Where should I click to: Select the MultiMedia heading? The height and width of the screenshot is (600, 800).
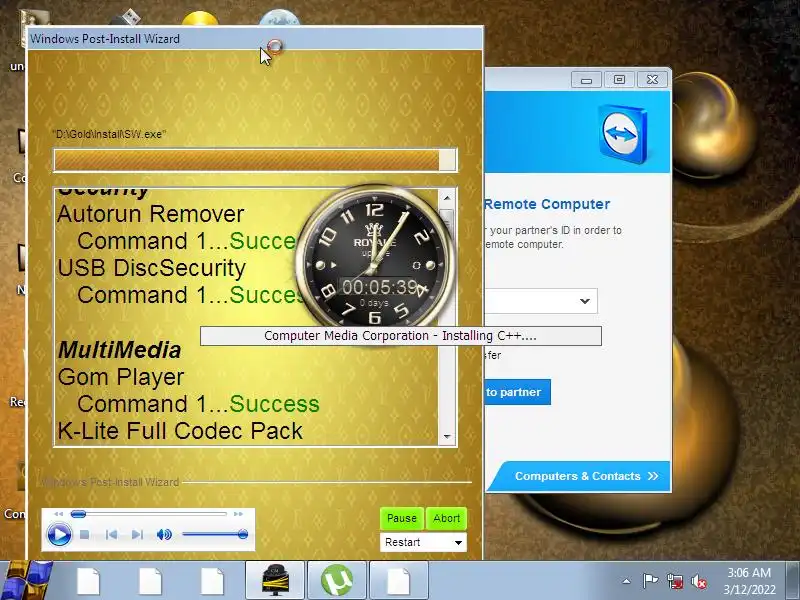119,350
